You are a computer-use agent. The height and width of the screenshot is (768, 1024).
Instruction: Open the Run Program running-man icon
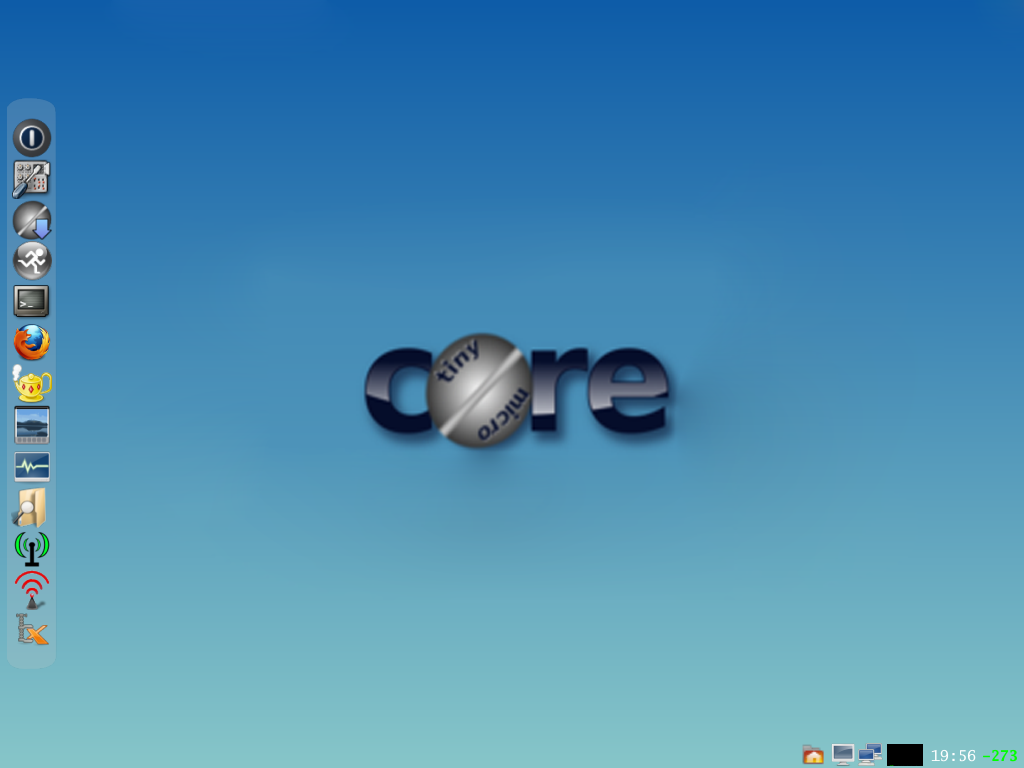[x=32, y=261]
